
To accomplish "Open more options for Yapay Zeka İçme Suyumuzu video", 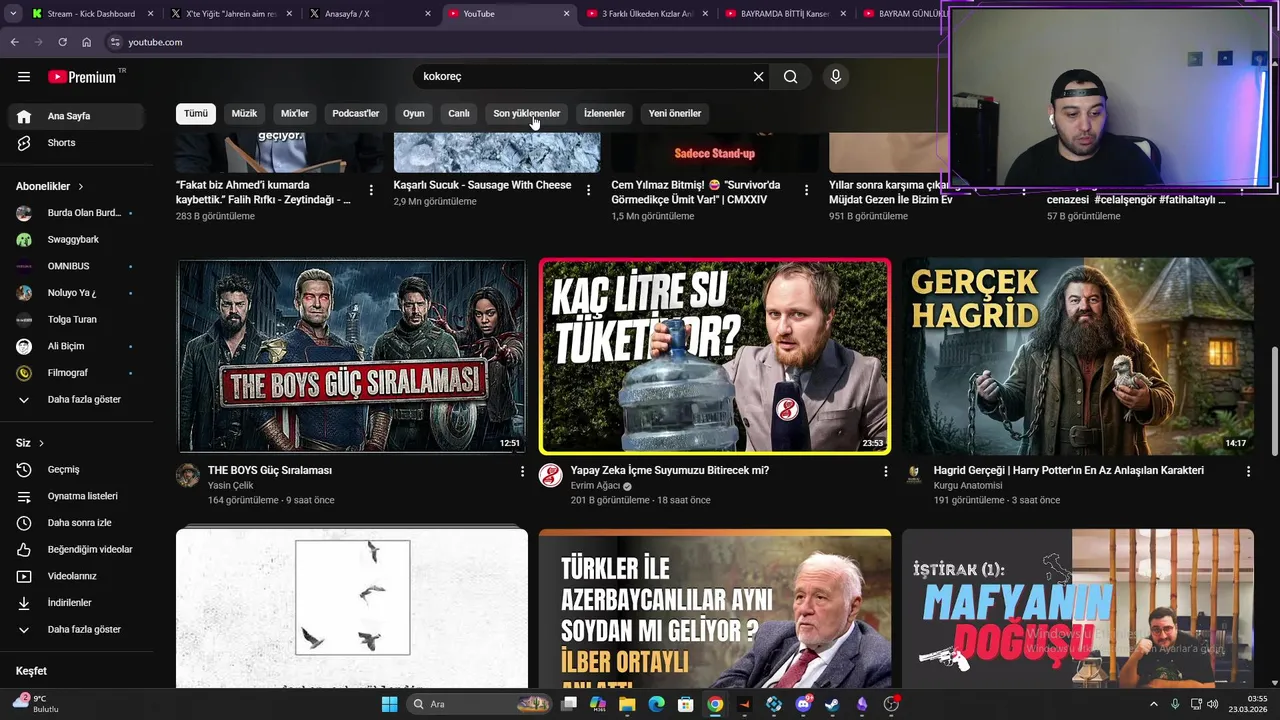I will point(885,471).
